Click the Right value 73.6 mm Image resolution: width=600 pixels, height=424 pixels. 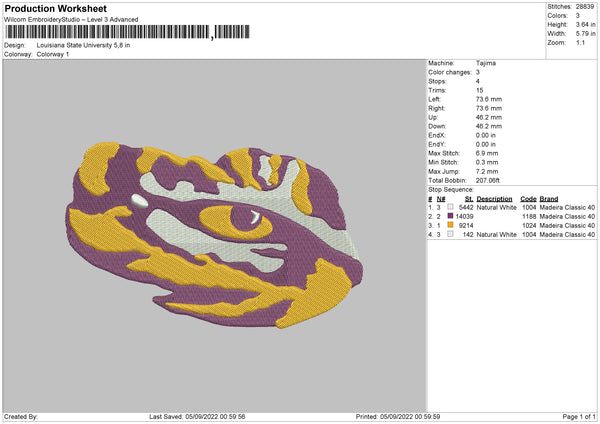pos(489,108)
